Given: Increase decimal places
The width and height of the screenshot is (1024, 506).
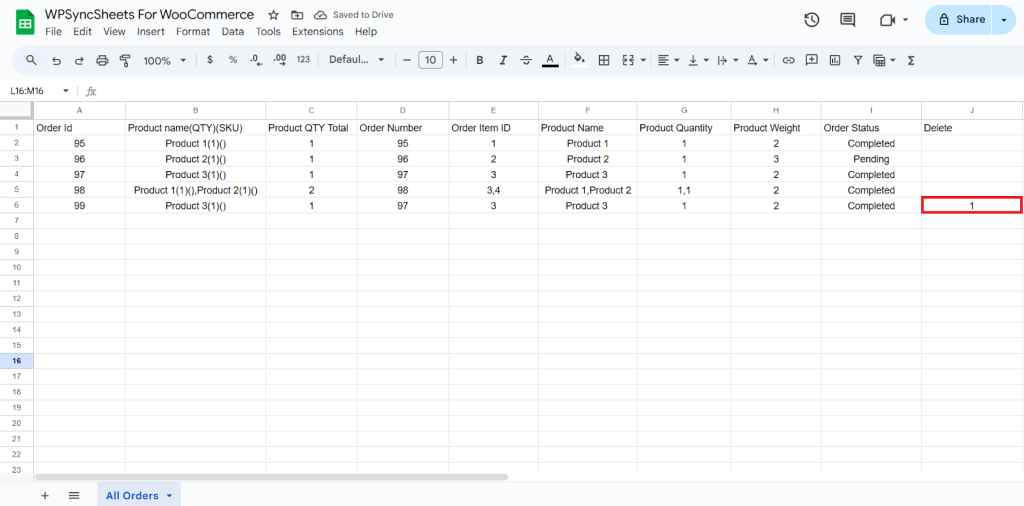Looking at the screenshot, I should tap(280, 59).
